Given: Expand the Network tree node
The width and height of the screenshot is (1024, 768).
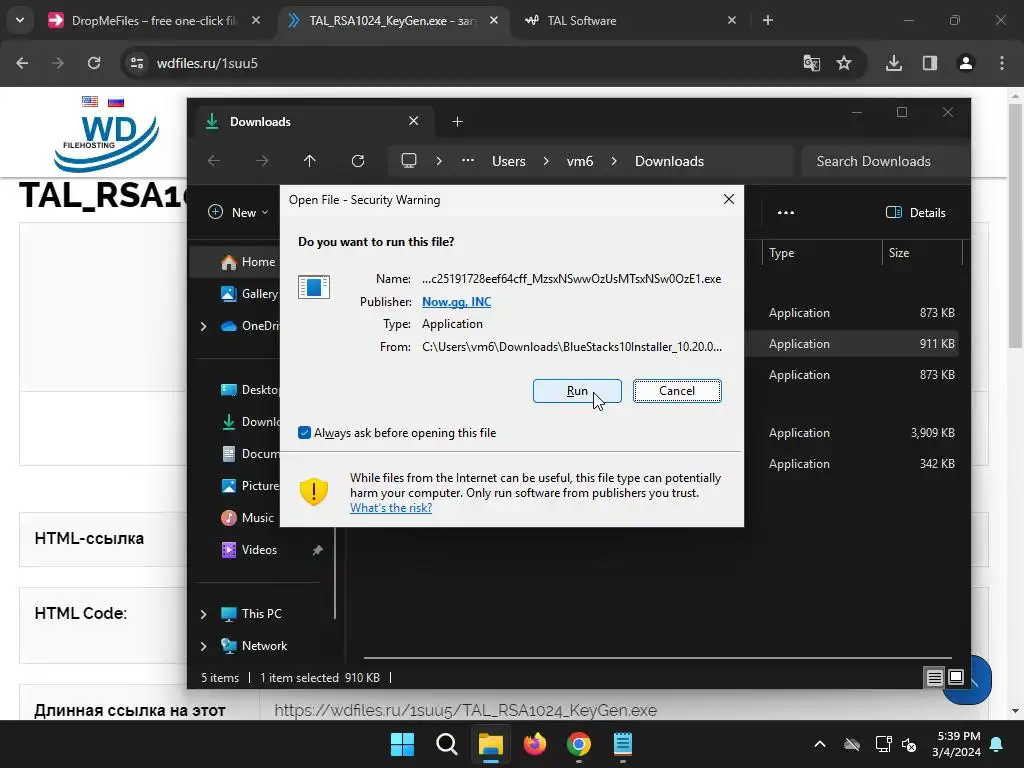Looking at the screenshot, I should point(203,646).
